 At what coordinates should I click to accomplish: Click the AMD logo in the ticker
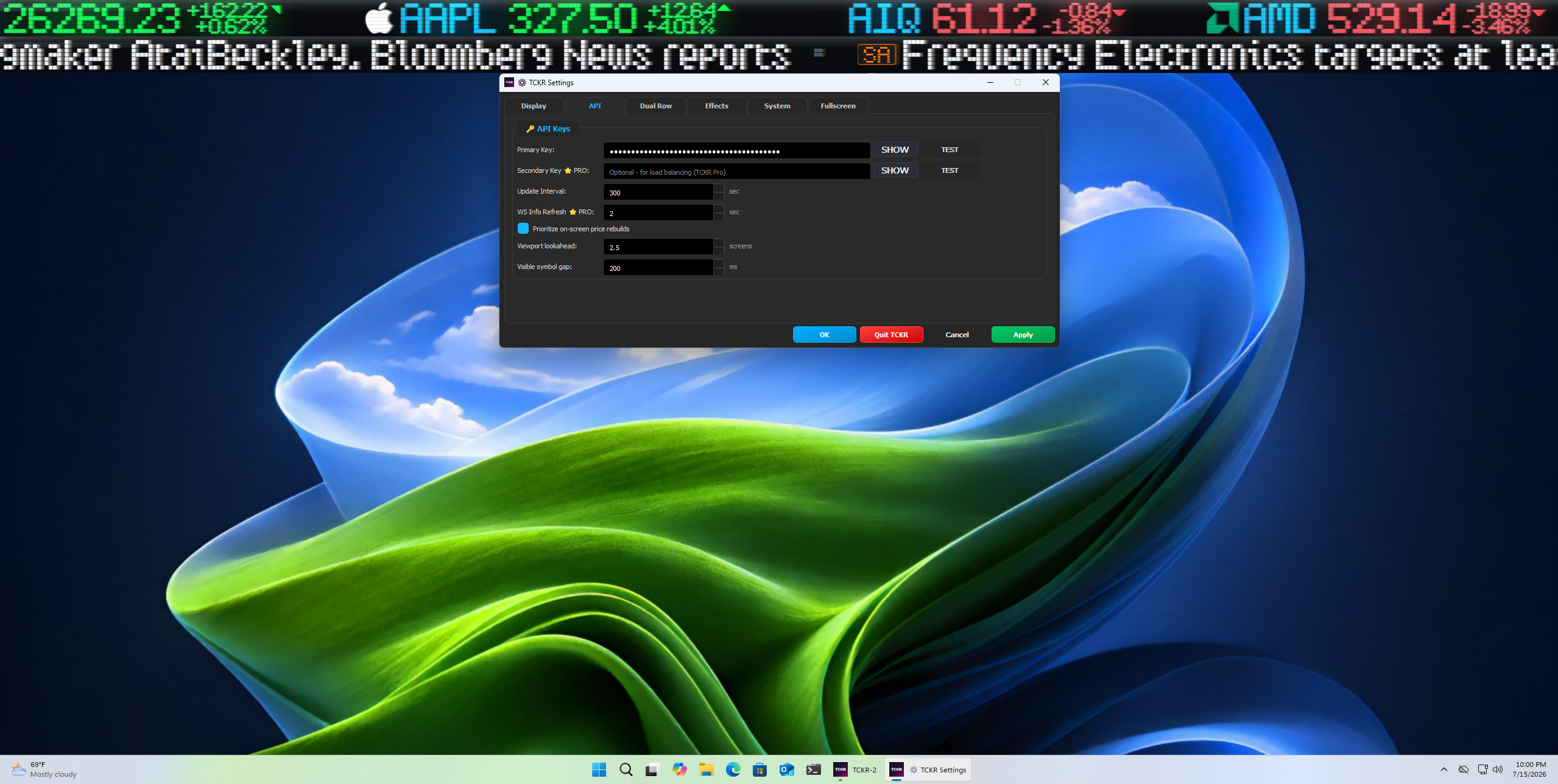[1222, 18]
